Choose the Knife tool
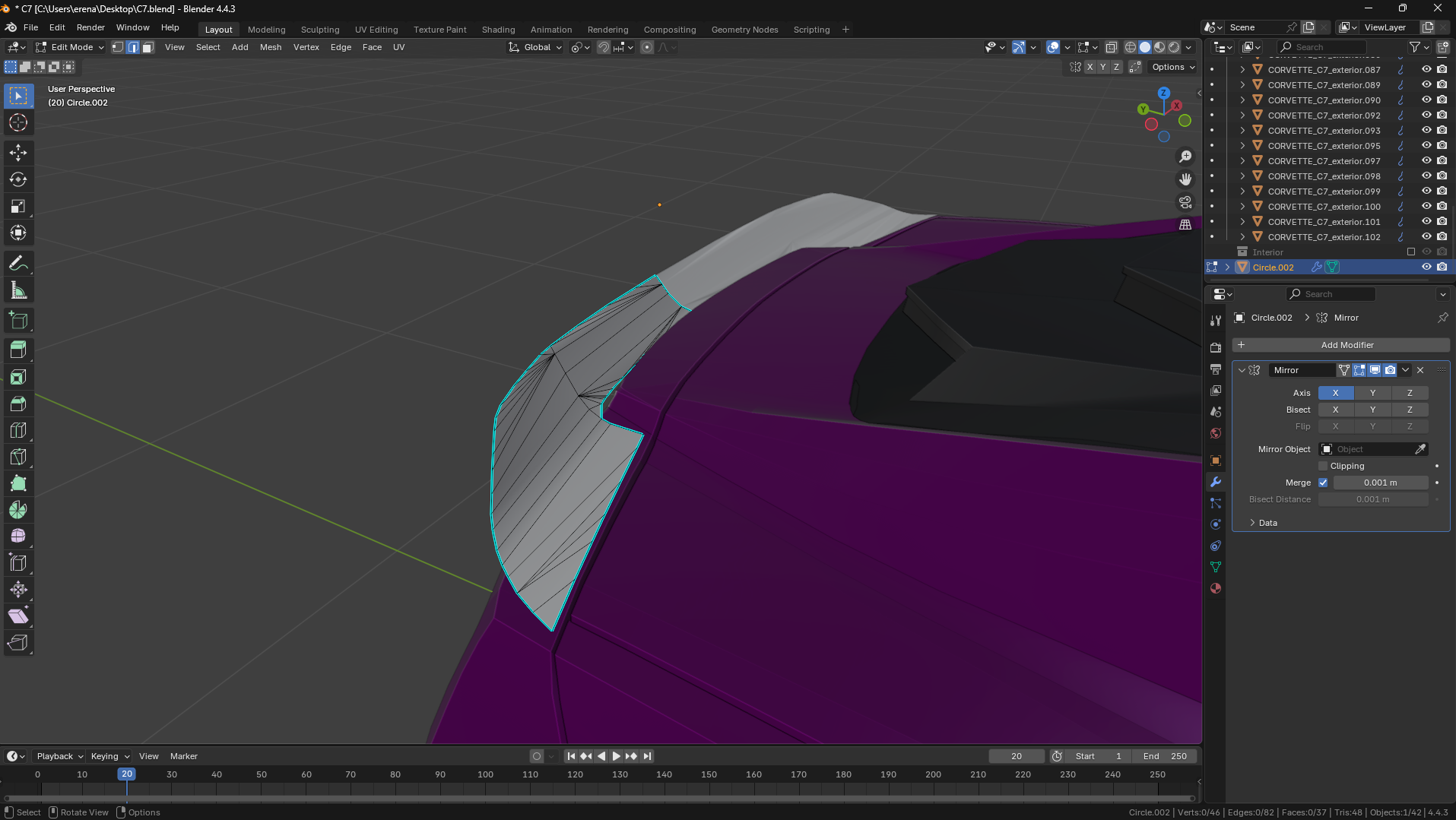1456x820 pixels. tap(18, 457)
